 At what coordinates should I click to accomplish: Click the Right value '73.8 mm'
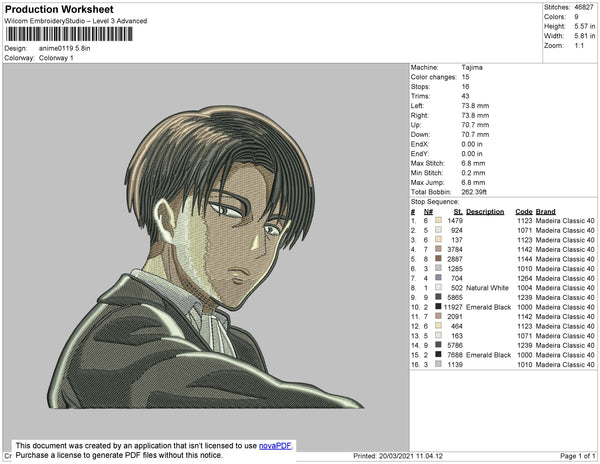click(x=475, y=115)
